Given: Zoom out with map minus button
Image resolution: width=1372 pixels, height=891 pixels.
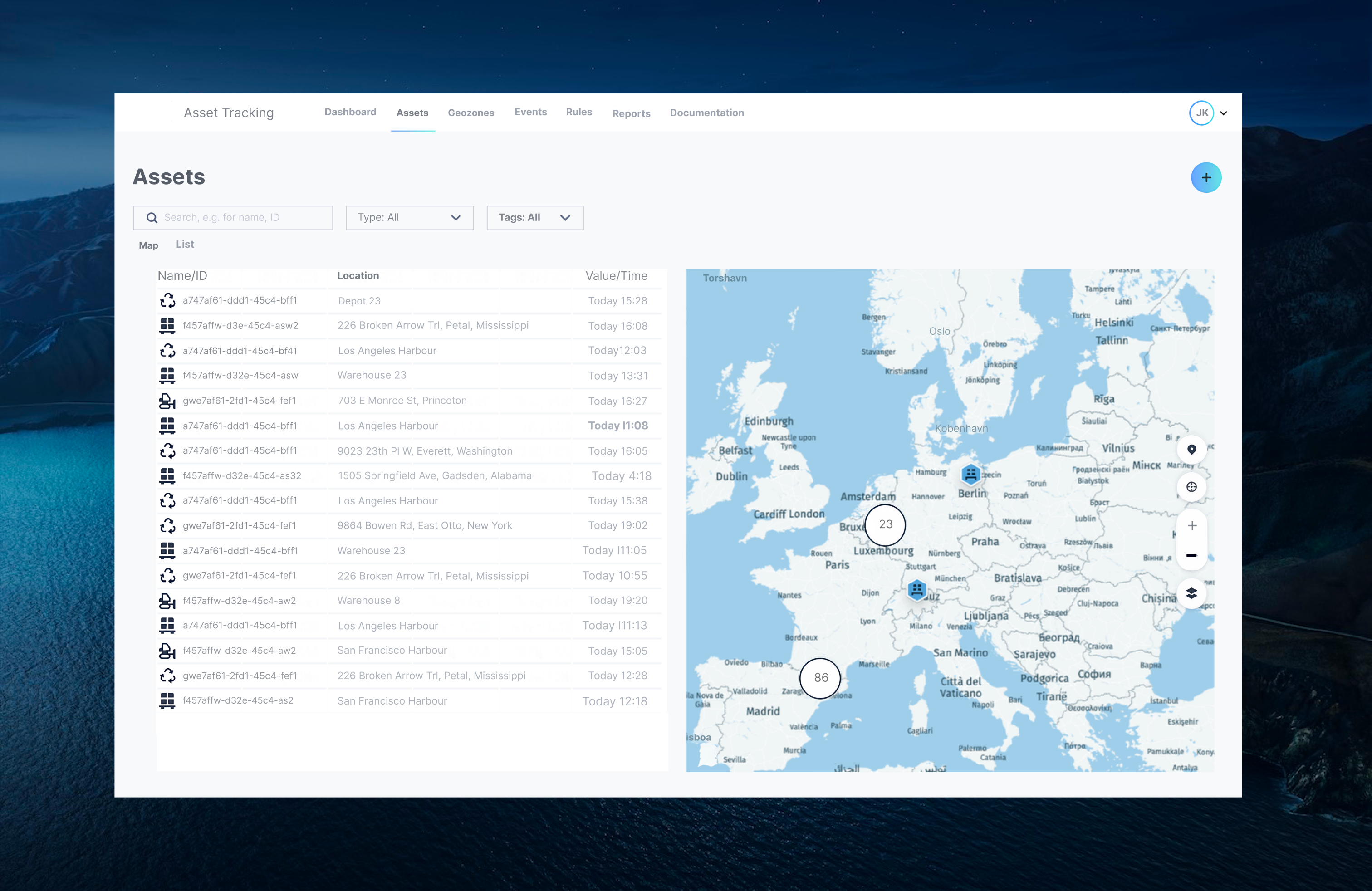Looking at the screenshot, I should 1191,556.
